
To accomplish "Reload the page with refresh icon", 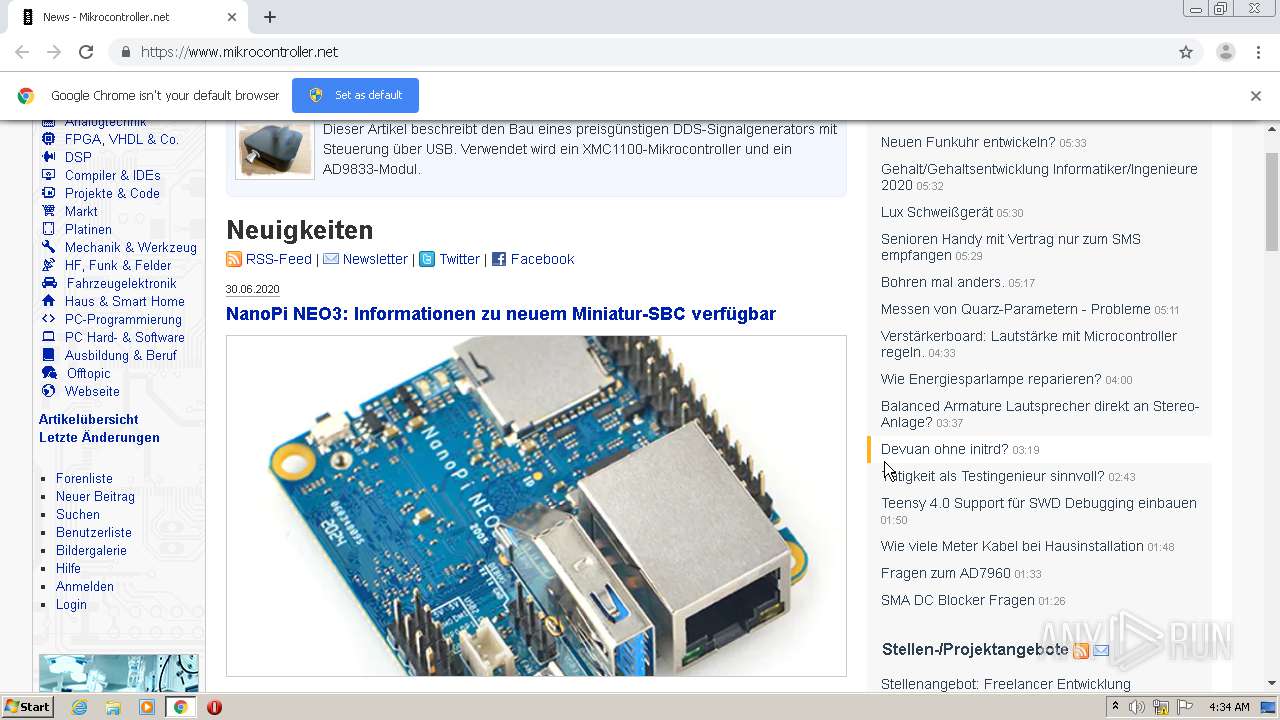I will click(x=86, y=52).
